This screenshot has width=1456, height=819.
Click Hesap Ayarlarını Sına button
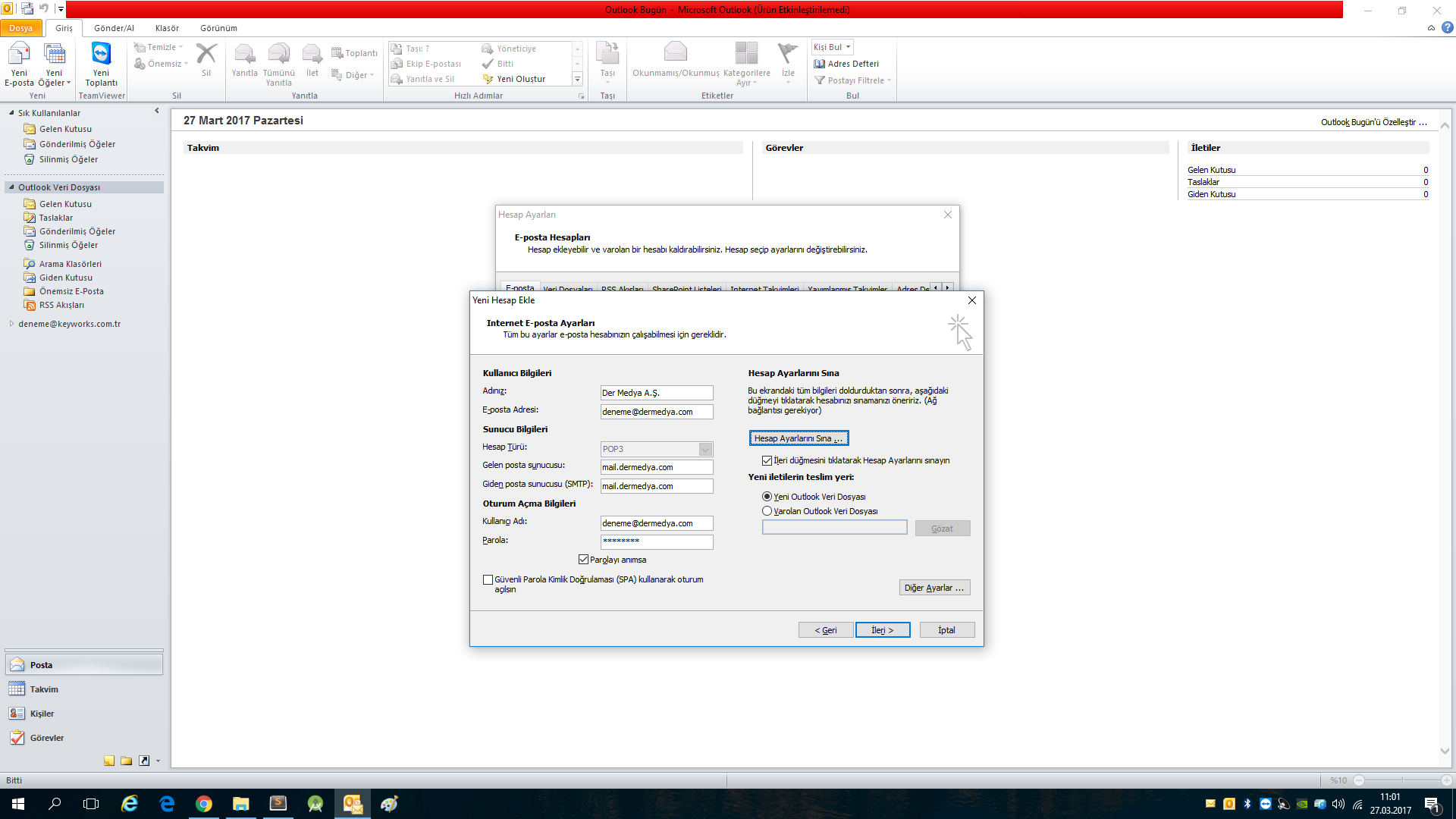tap(799, 438)
